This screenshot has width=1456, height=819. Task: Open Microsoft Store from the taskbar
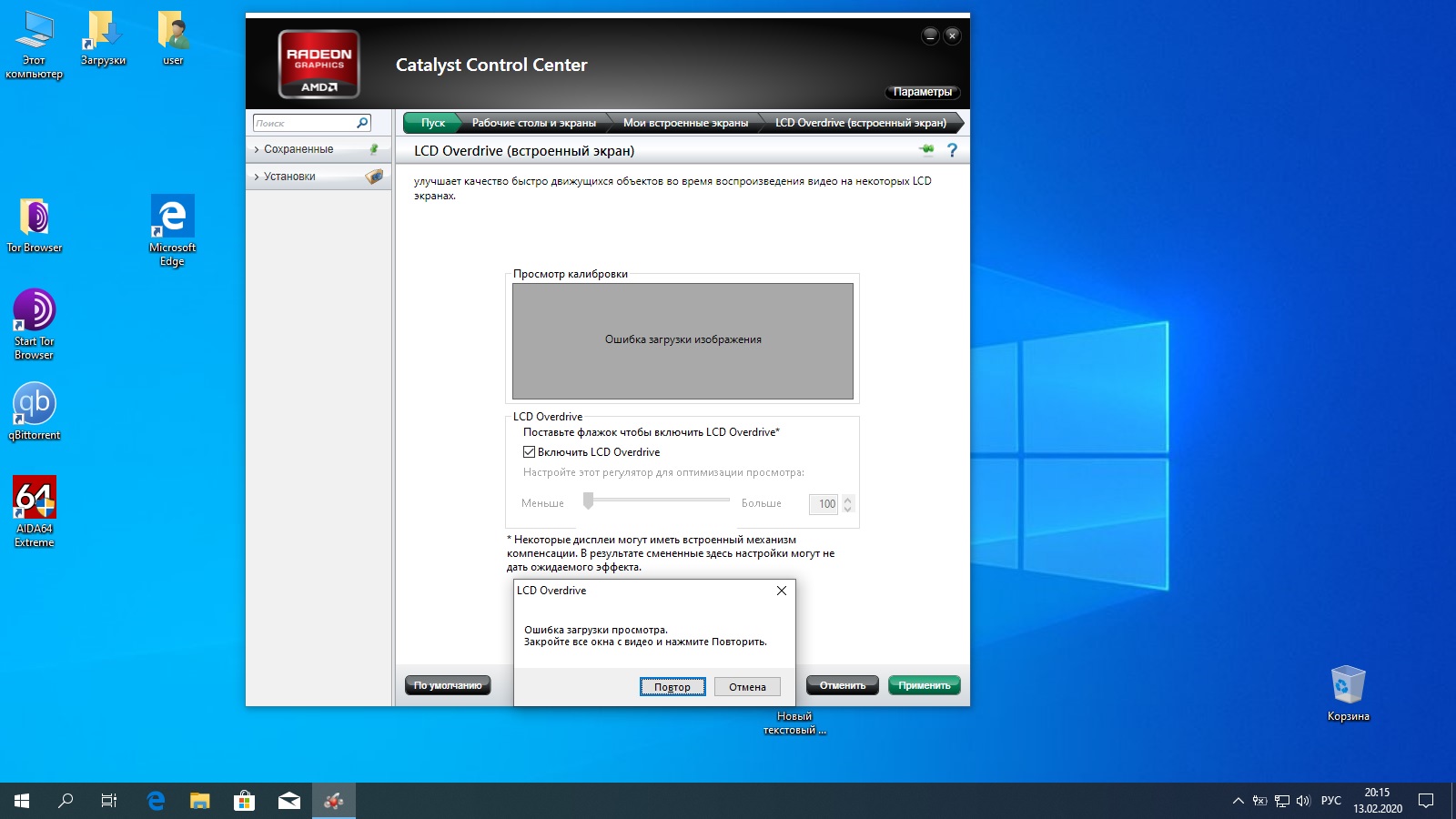[x=244, y=801]
